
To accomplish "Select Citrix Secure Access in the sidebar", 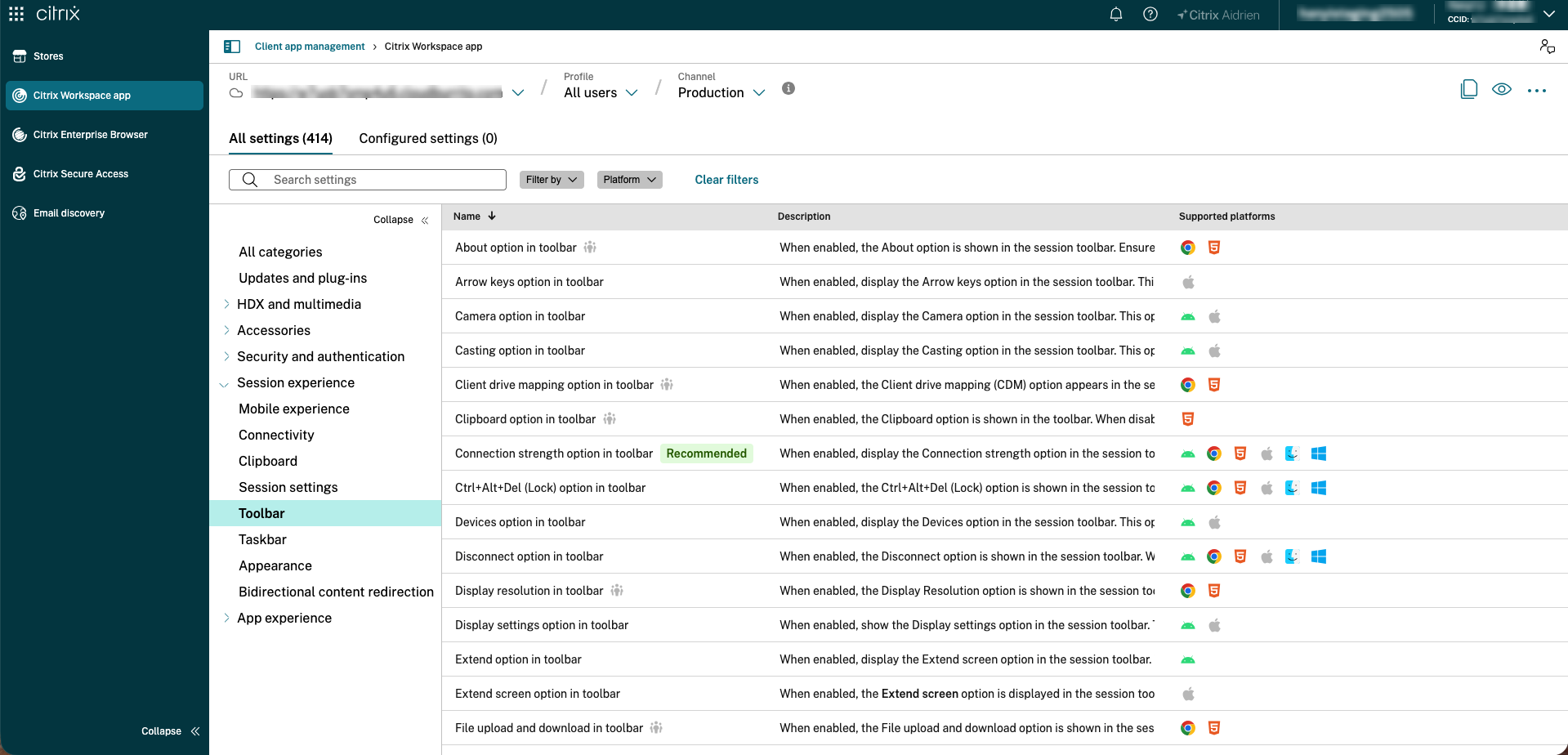I will click(81, 173).
